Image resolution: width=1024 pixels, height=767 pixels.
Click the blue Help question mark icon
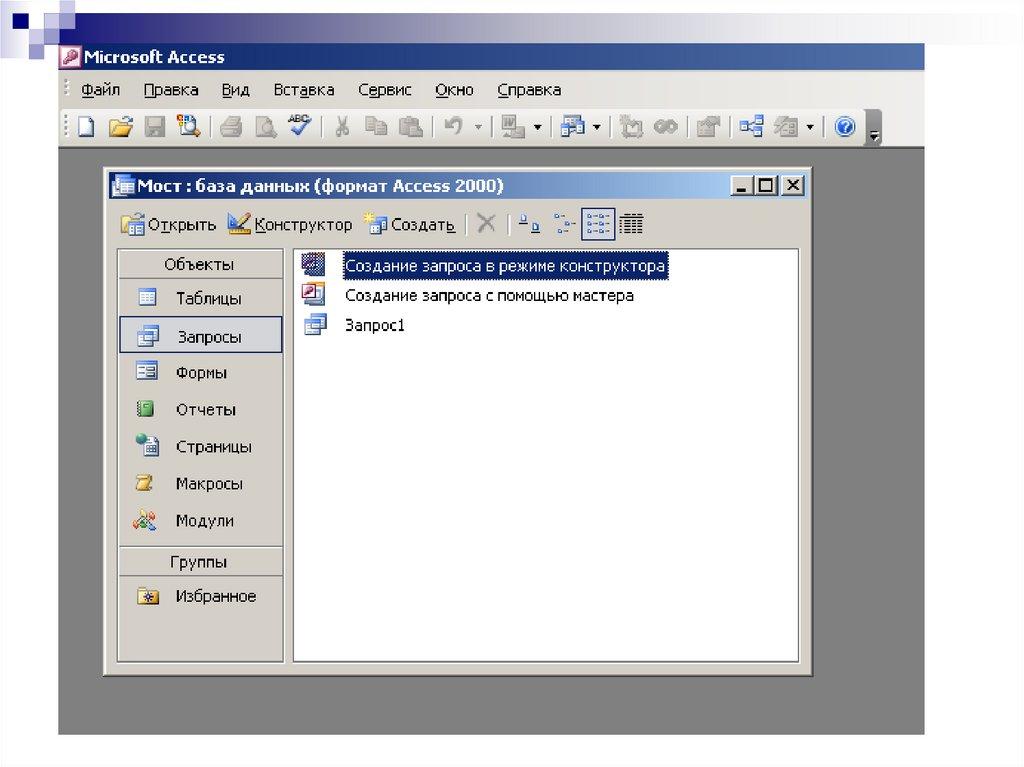pos(845,127)
